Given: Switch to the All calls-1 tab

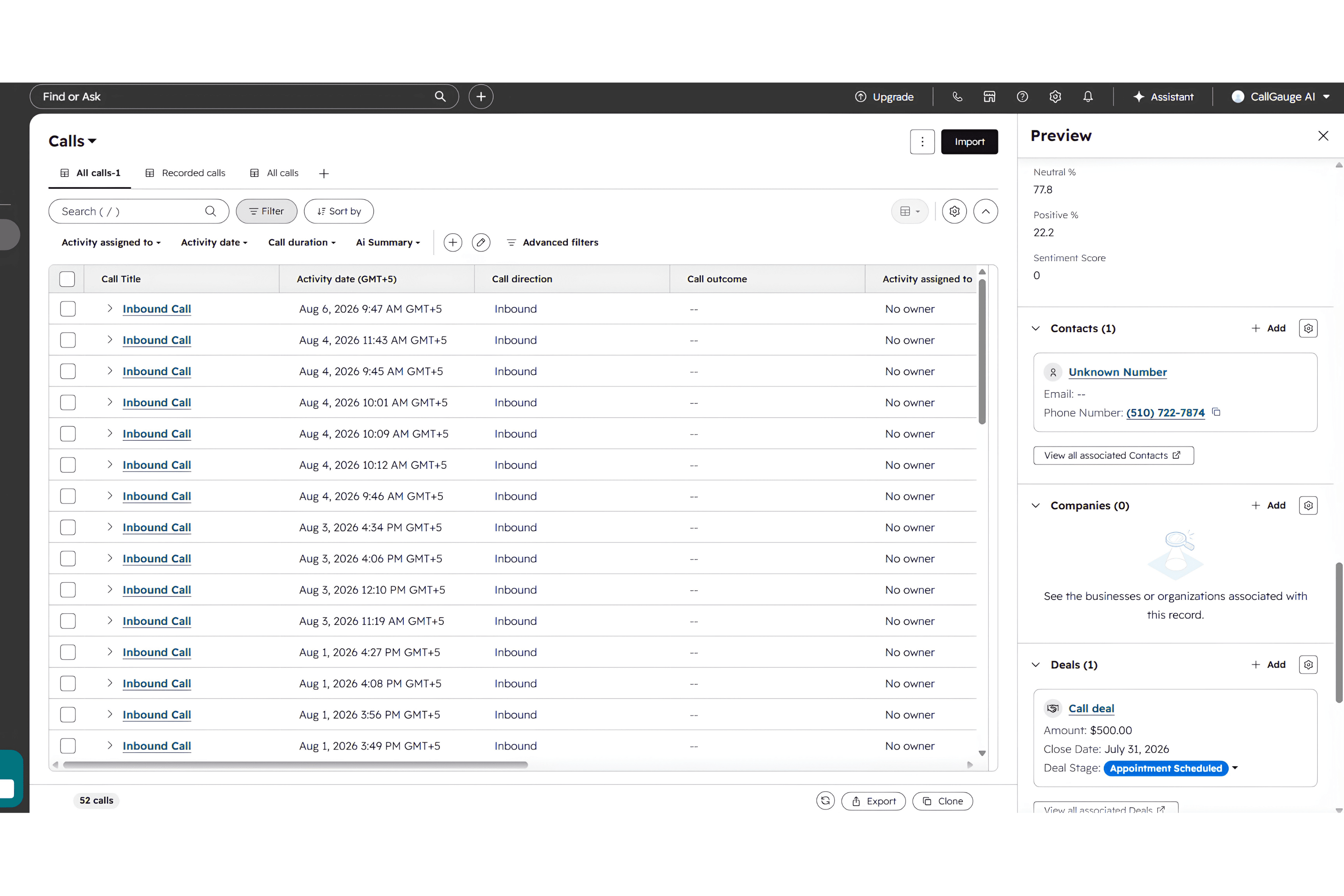Looking at the screenshot, I should pyautogui.click(x=90, y=173).
